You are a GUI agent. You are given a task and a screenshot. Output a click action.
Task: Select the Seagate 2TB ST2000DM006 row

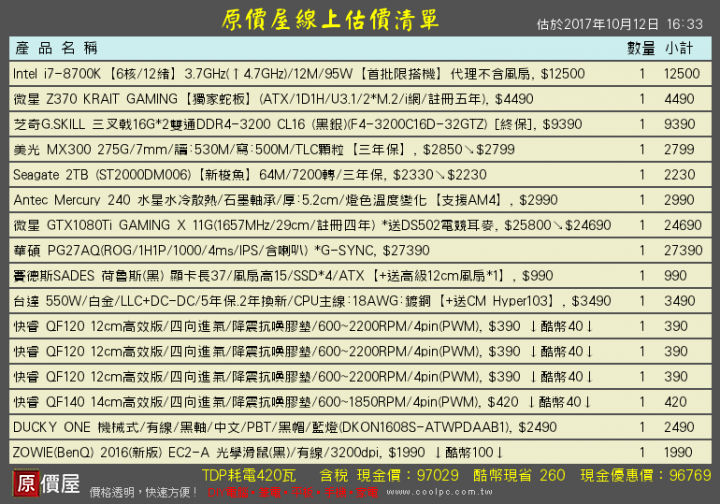coord(360,174)
